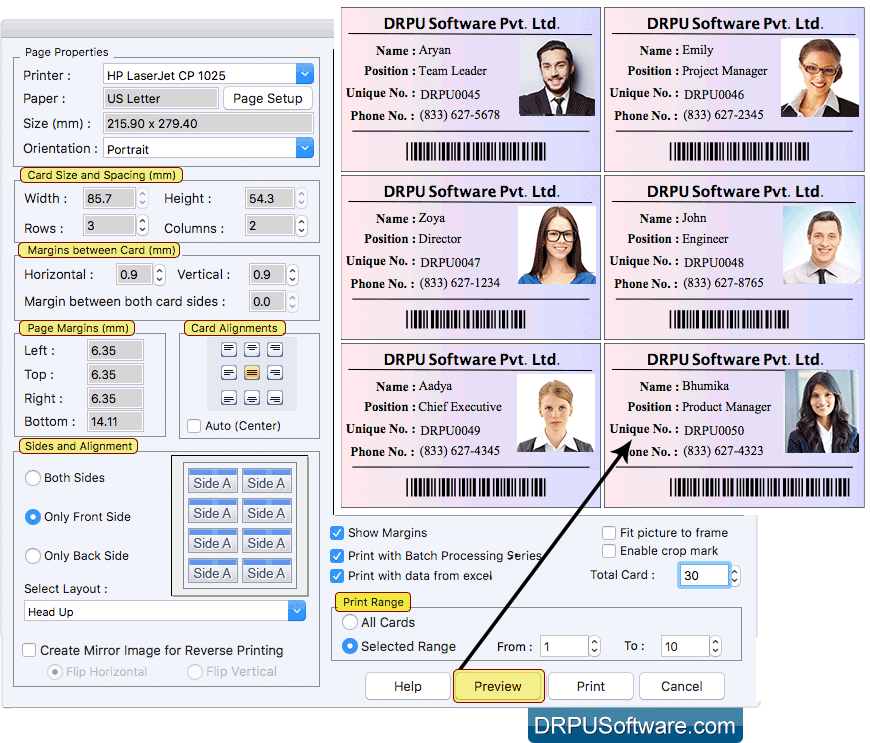Click the Preview button

click(498, 686)
